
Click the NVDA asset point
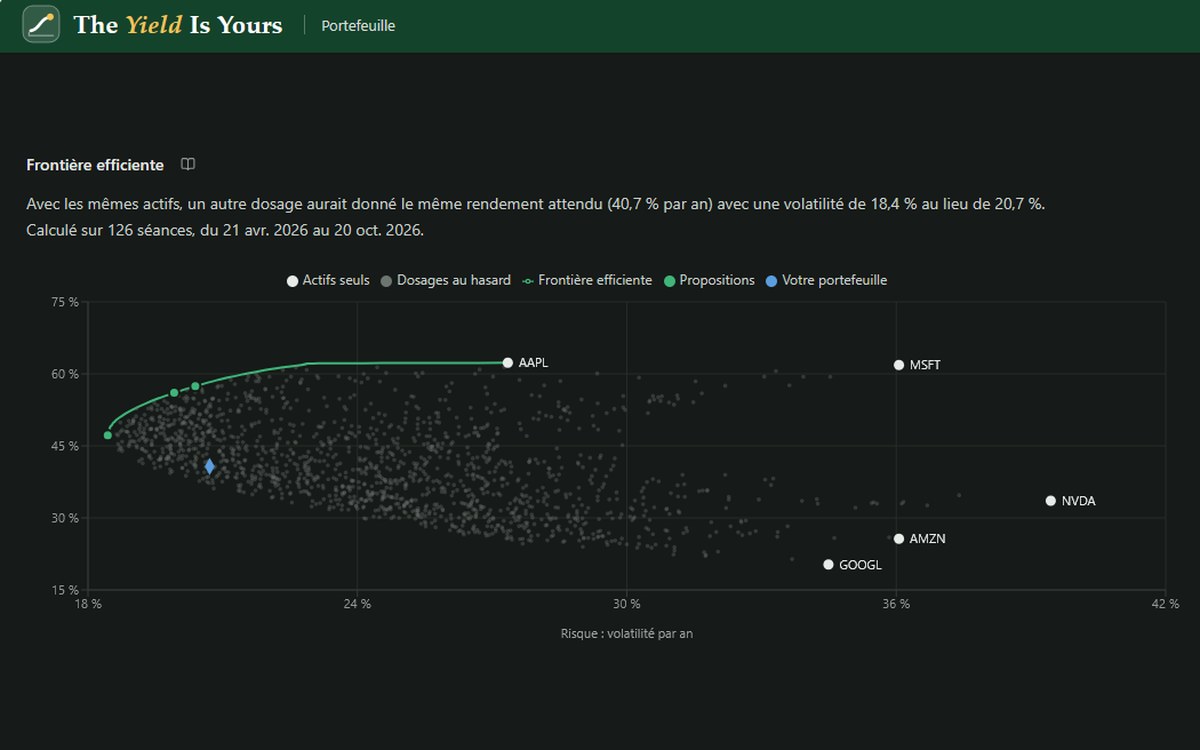click(x=1051, y=501)
